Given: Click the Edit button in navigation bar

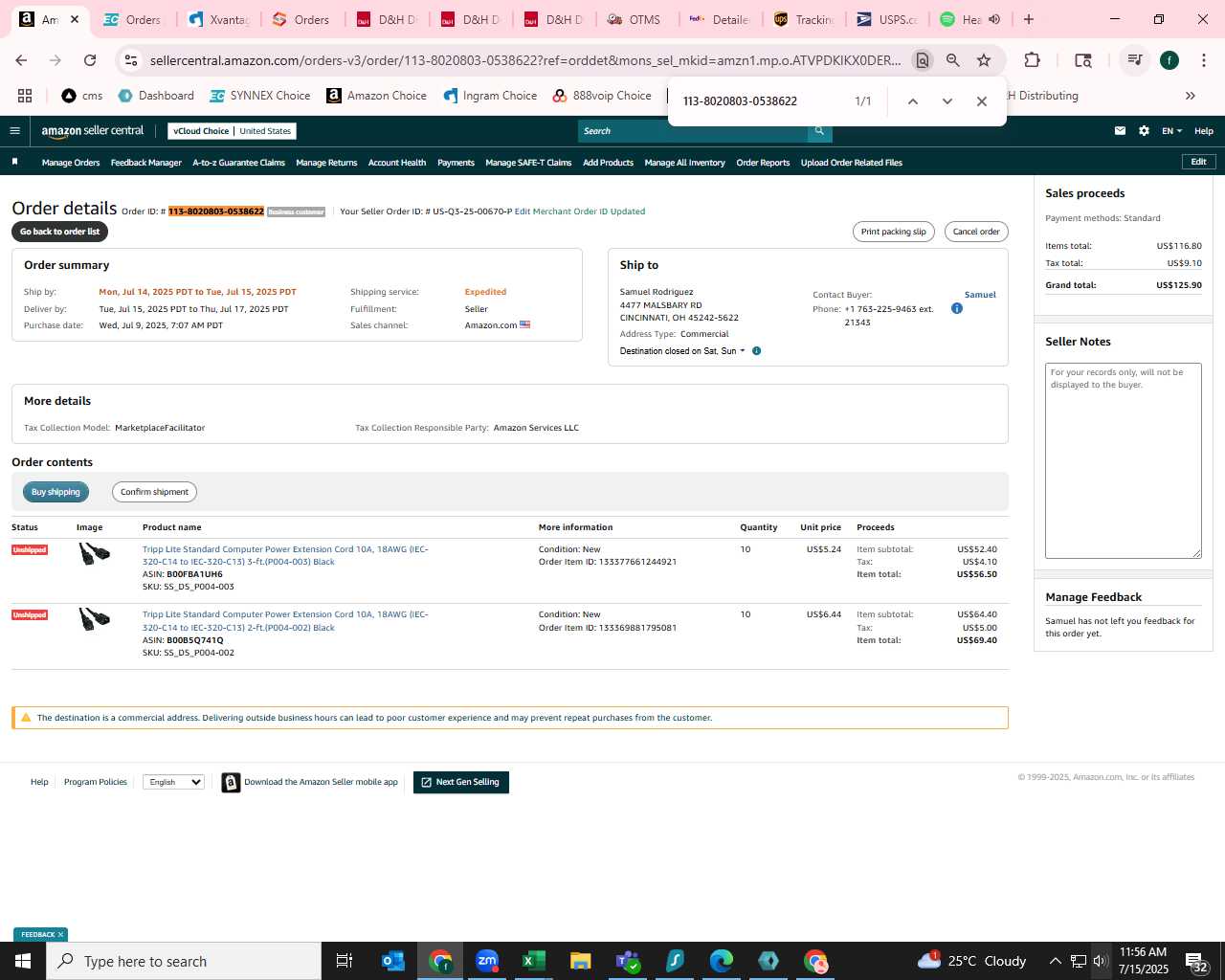Looking at the screenshot, I should [x=1198, y=162].
